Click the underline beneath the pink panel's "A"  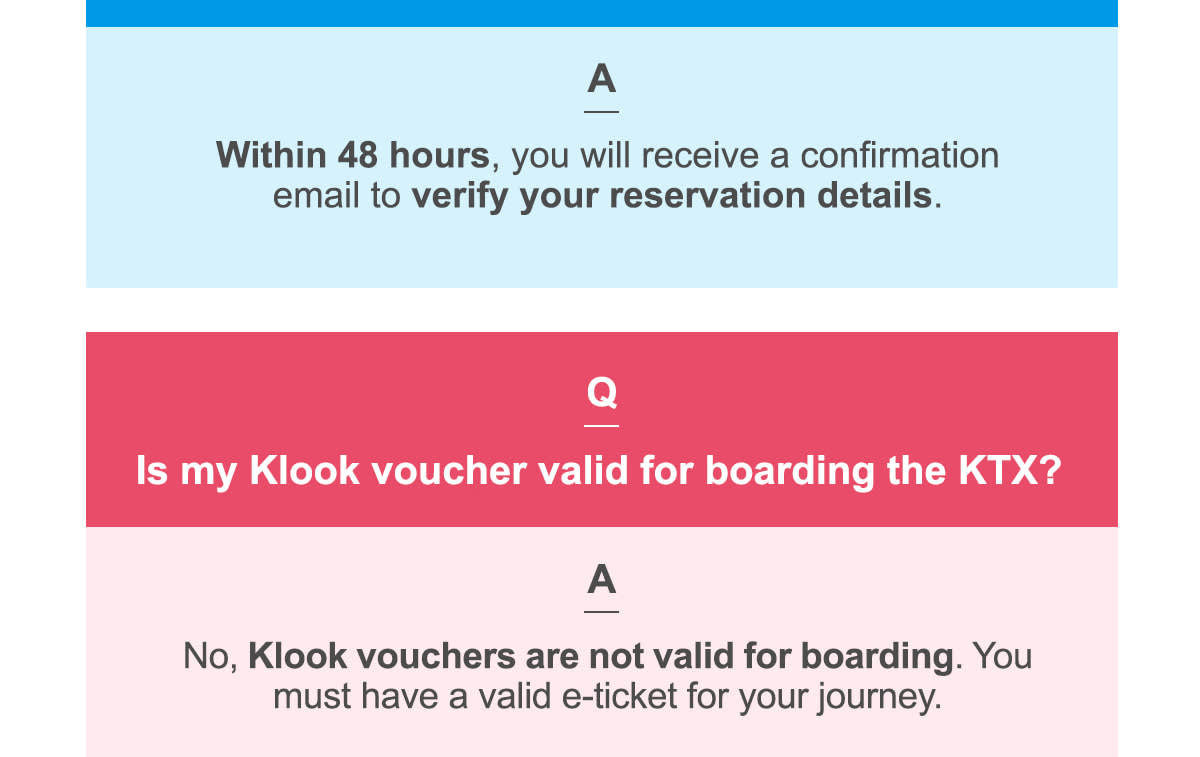click(x=601, y=611)
